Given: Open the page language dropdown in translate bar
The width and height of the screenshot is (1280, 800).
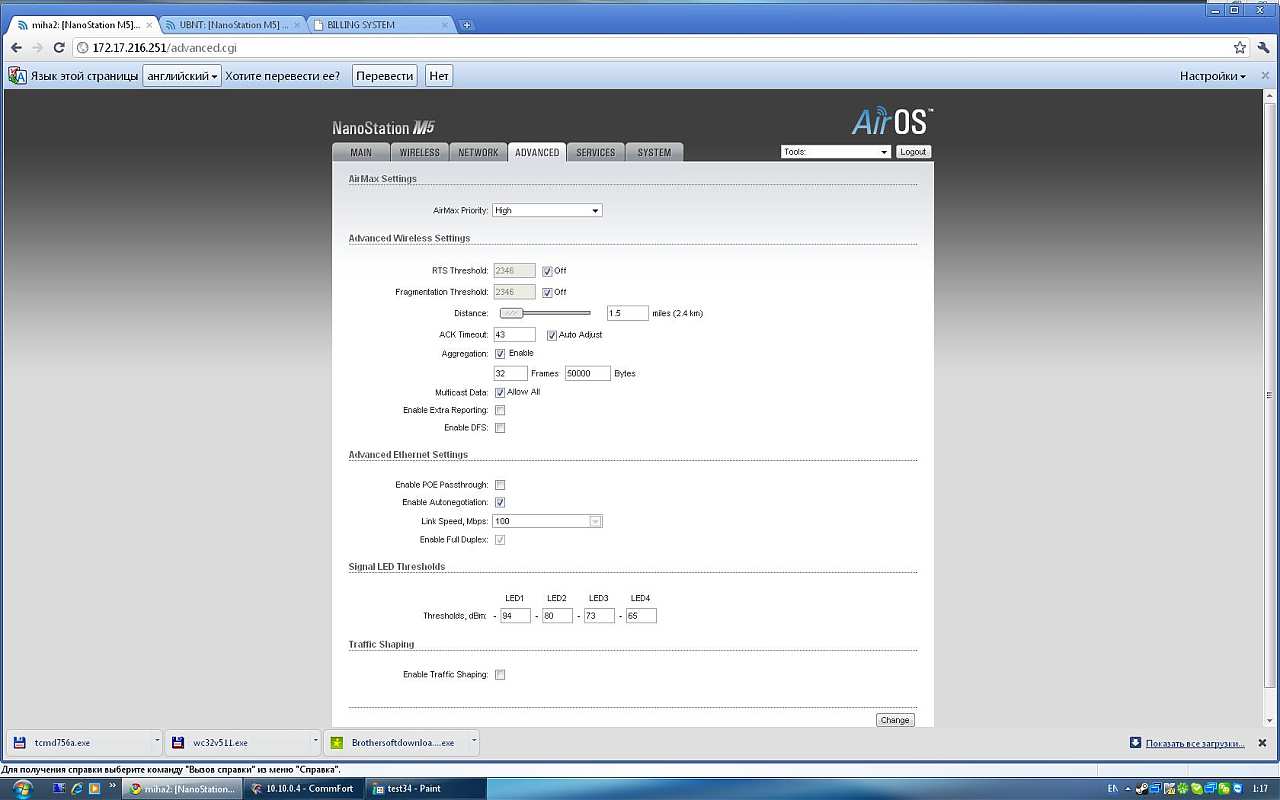Looking at the screenshot, I should pos(182,76).
